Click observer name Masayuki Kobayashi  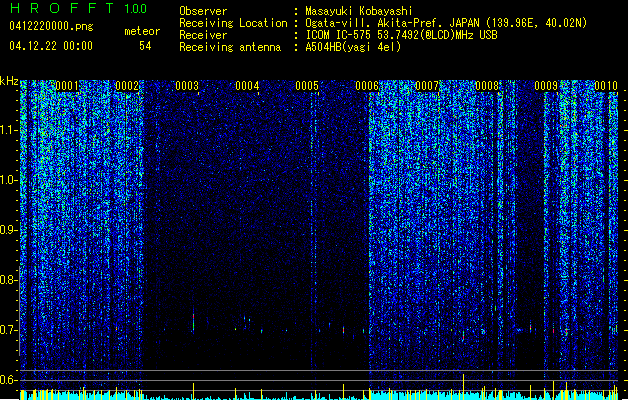coord(359,11)
